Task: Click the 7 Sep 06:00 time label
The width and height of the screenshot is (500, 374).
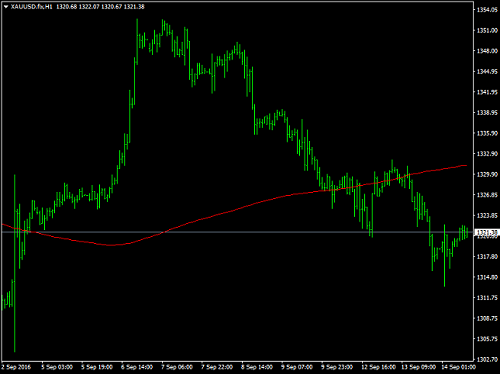Action: [177, 367]
